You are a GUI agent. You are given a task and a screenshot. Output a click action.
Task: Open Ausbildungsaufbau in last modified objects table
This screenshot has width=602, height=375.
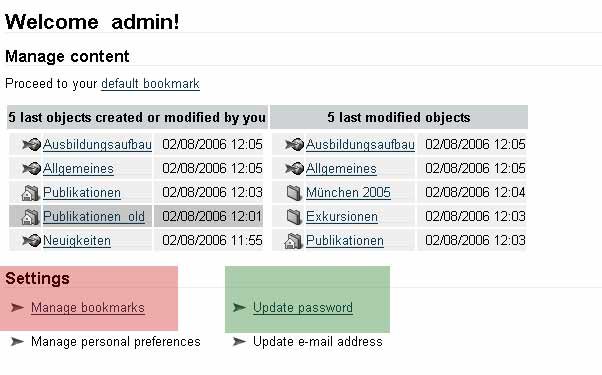coord(360,145)
